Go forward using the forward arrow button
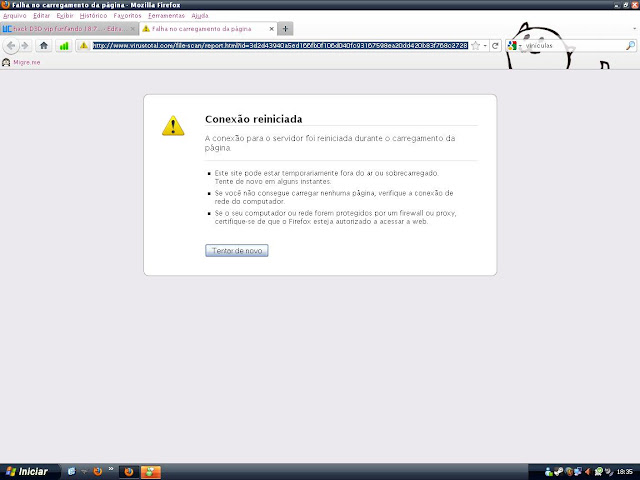 pos(25,46)
